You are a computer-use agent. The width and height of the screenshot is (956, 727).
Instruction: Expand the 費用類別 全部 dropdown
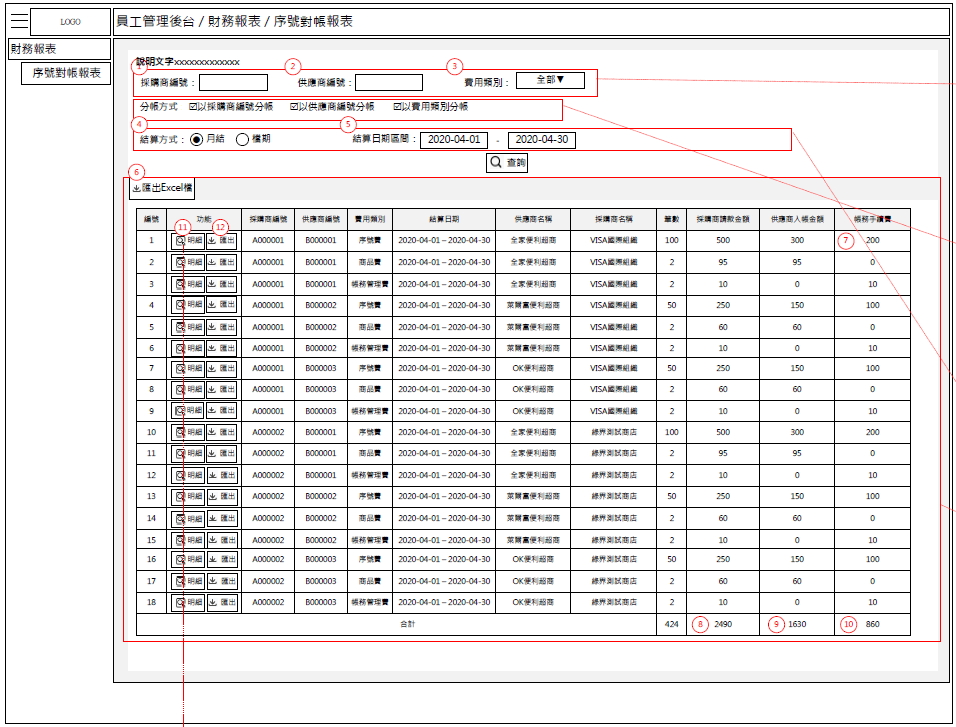click(x=550, y=80)
